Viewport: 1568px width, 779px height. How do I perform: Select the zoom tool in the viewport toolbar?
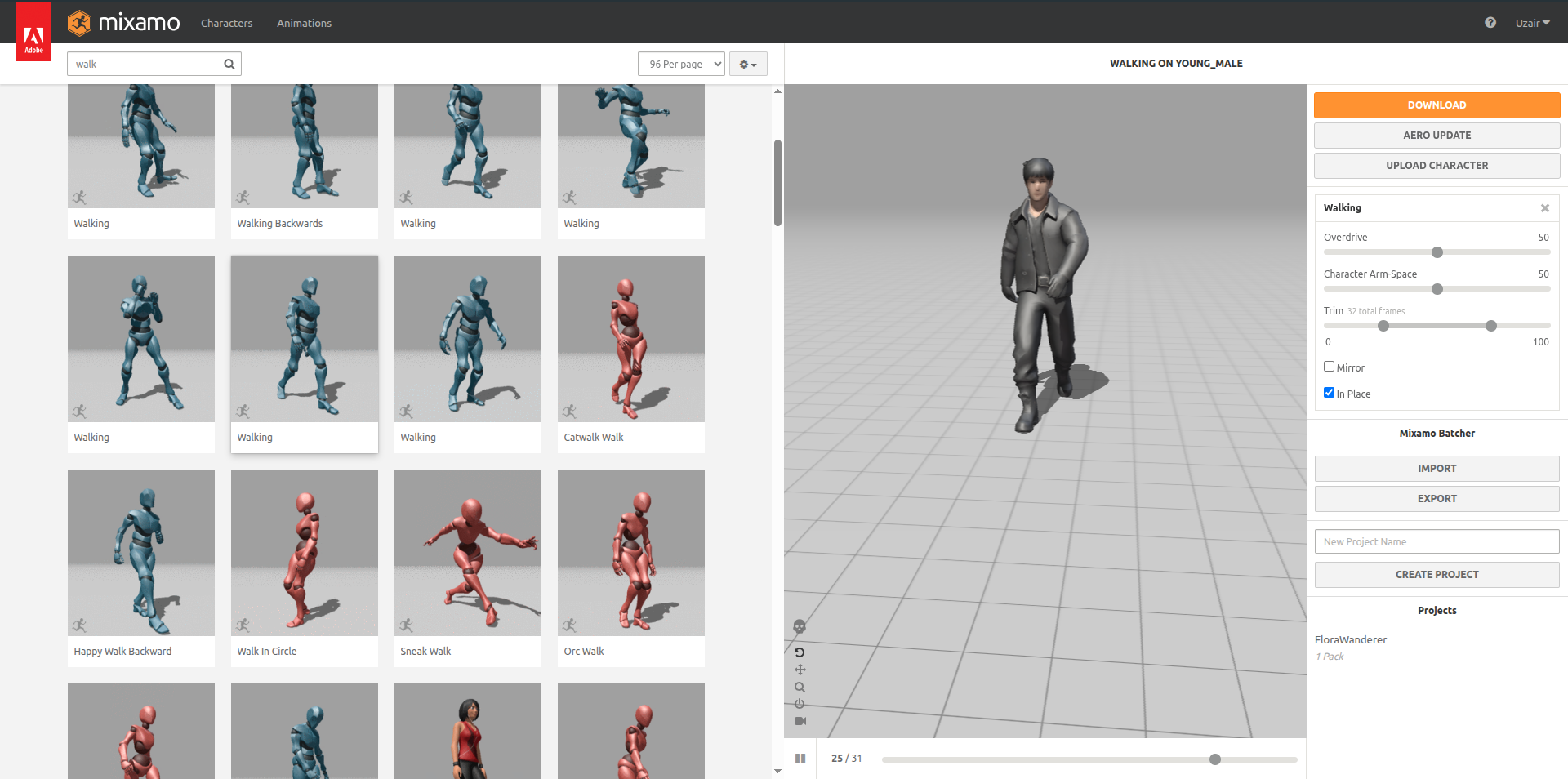(x=799, y=687)
